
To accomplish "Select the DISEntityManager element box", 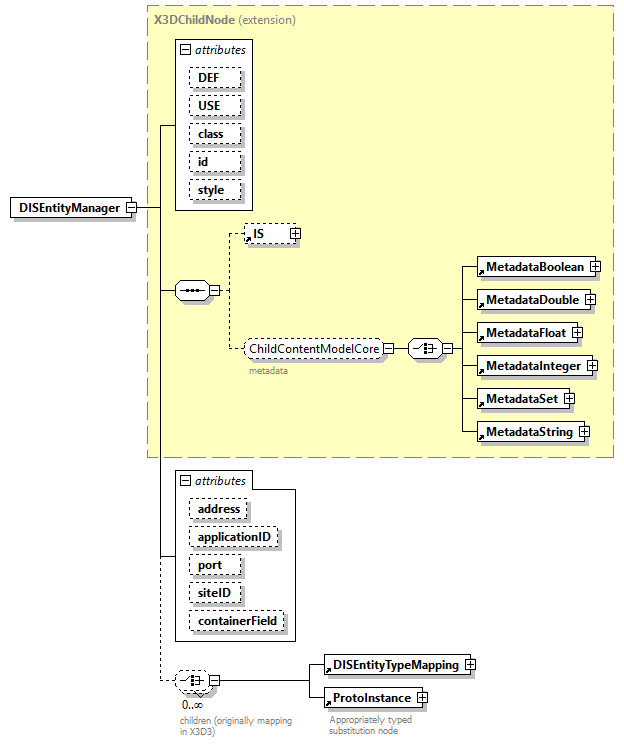I will [x=71, y=208].
